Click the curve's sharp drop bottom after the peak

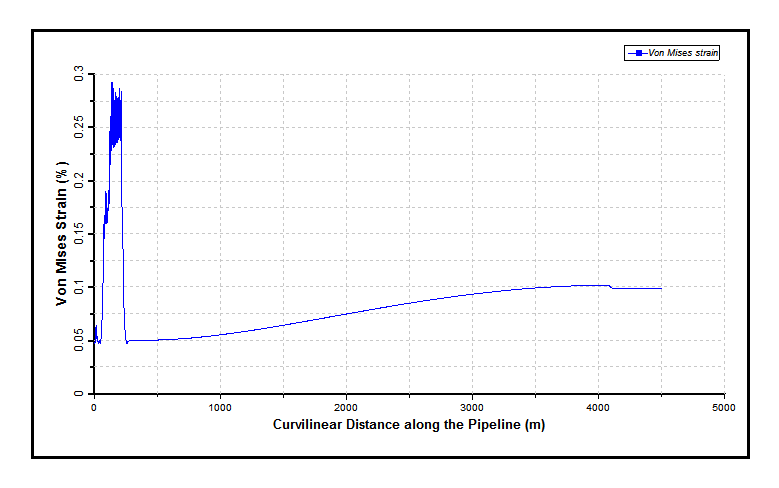[127, 342]
